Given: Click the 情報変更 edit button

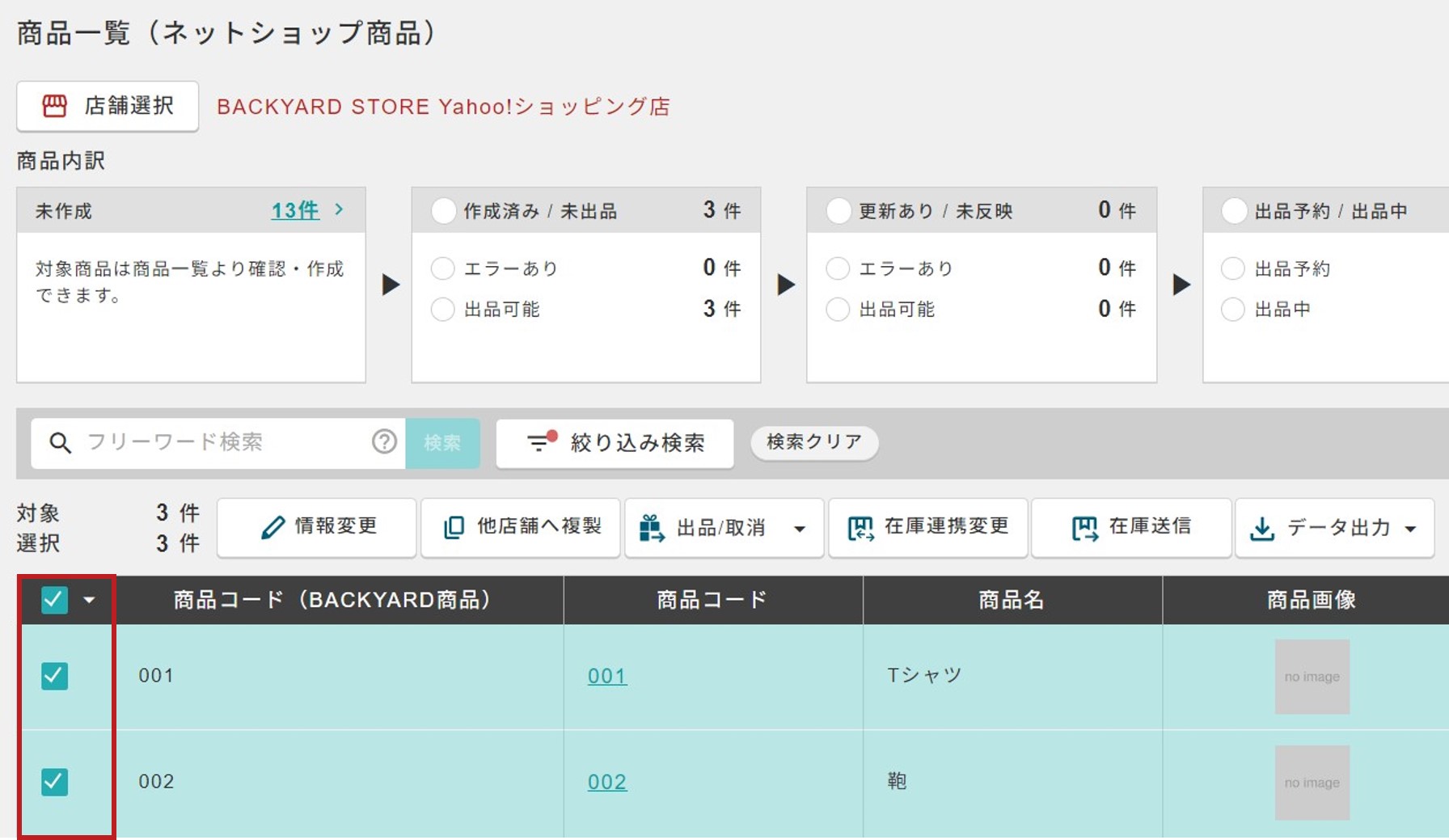Looking at the screenshot, I should click(317, 527).
